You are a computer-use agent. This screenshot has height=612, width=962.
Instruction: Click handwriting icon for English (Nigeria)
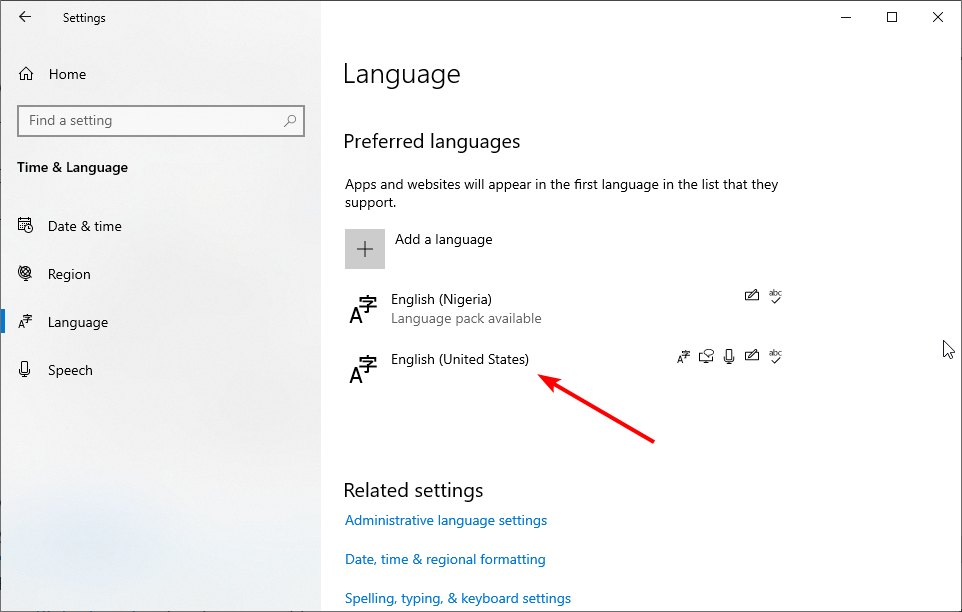752,296
